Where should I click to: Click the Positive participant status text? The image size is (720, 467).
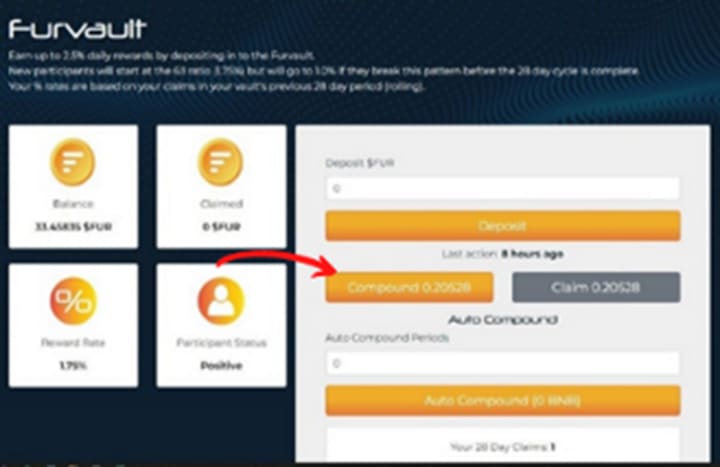(x=221, y=366)
